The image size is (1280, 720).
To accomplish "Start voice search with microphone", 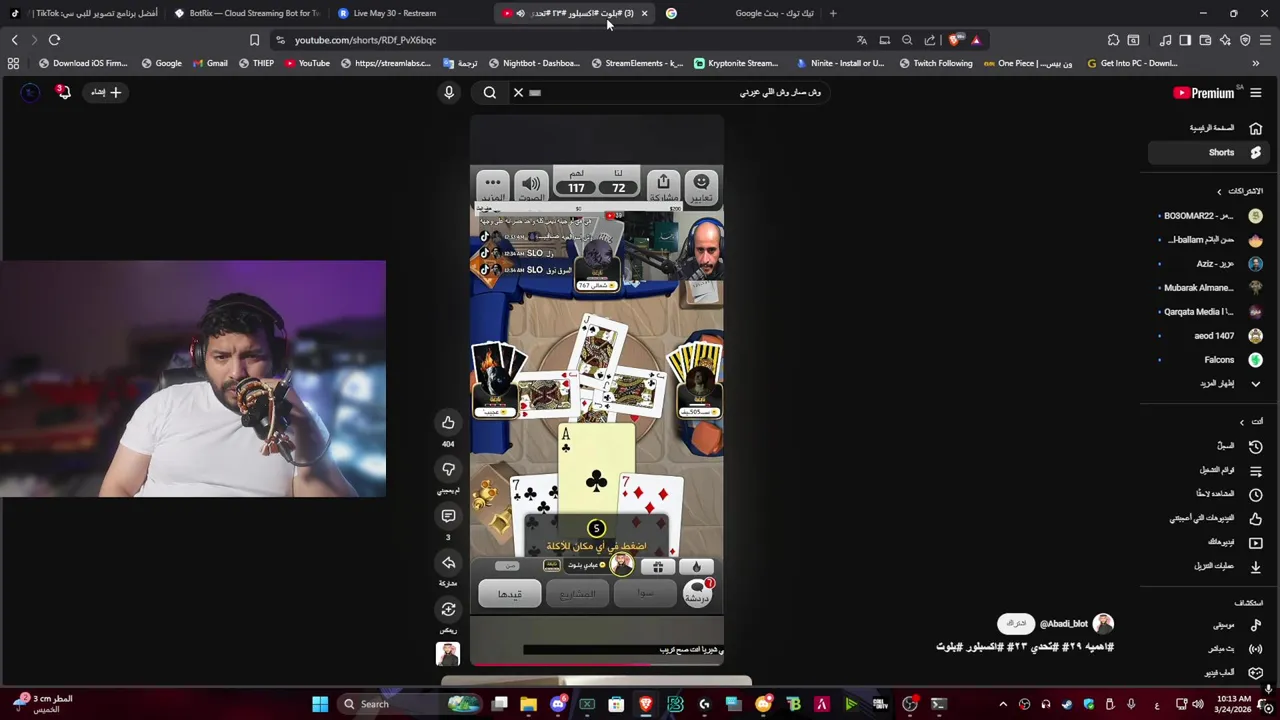I will click(x=449, y=92).
